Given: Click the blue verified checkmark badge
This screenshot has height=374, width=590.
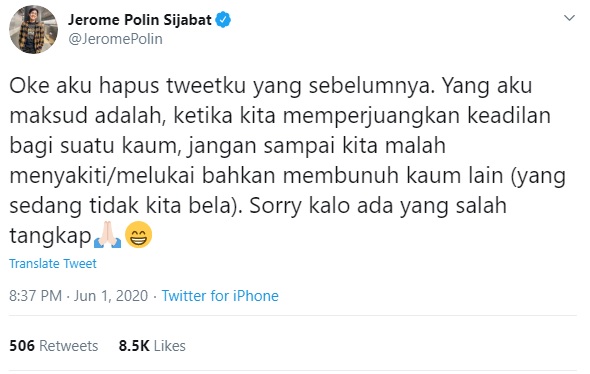Looking at the screenshot, I should (x=223, y=20).
